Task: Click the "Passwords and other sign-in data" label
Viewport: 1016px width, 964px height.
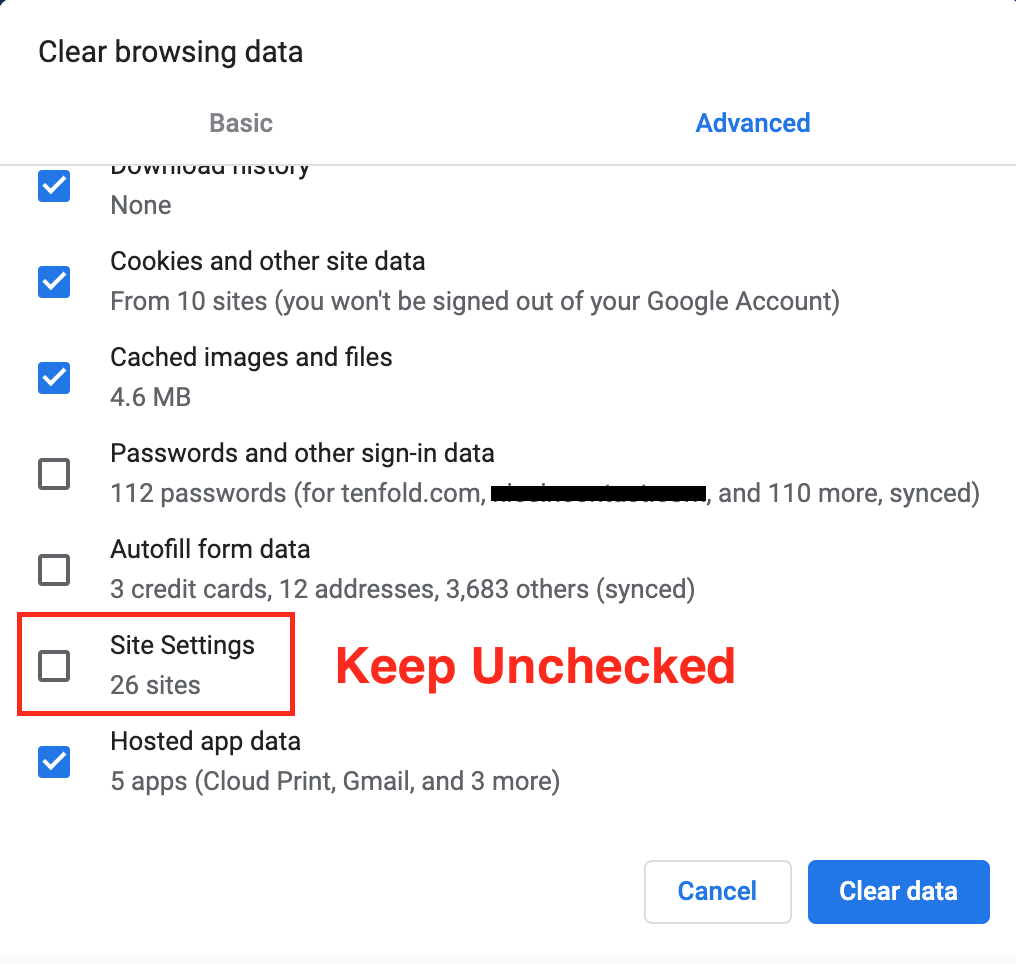Action: click(x=302, y=453)
